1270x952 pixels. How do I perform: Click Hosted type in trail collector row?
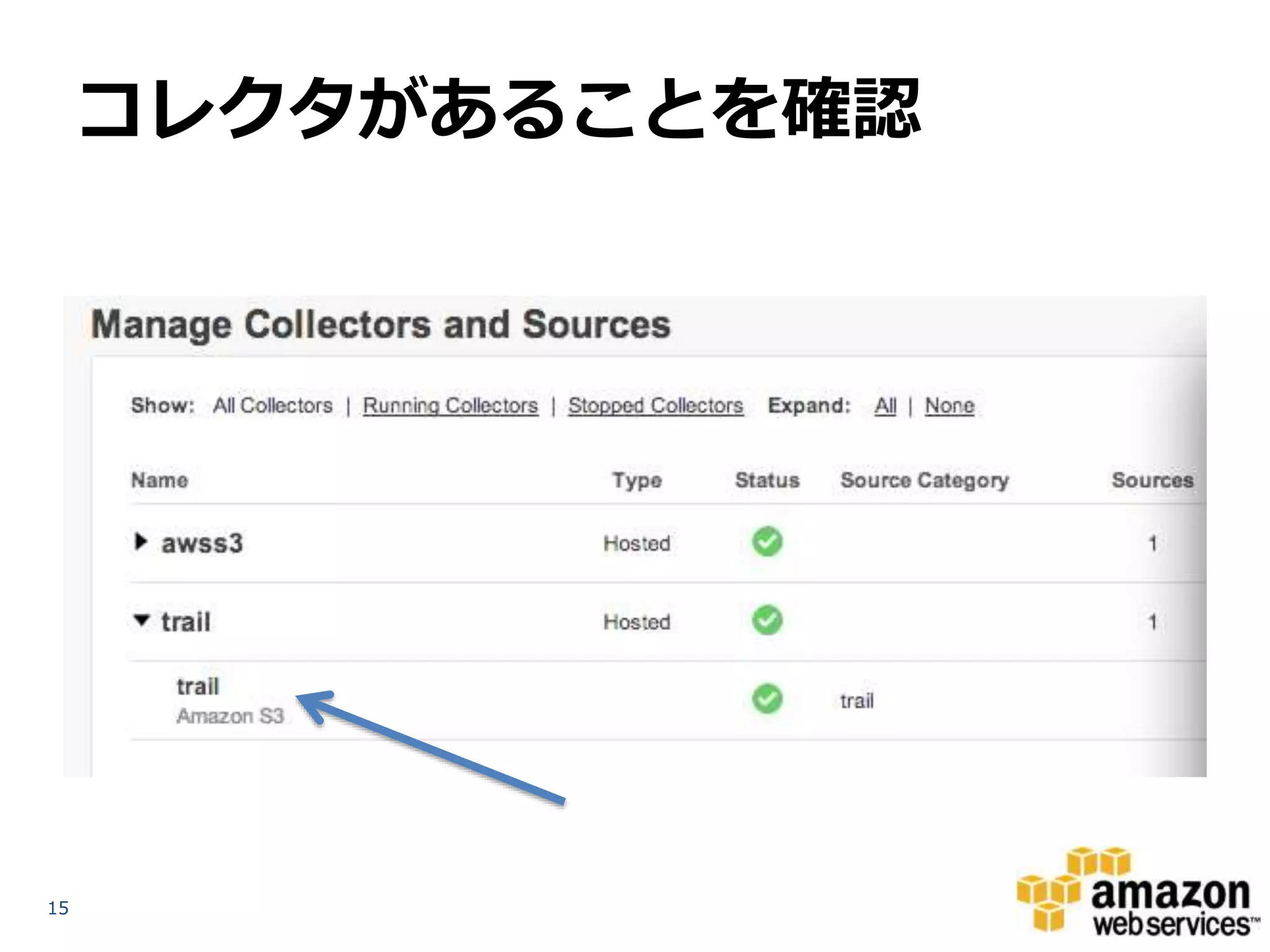[637, 622]
